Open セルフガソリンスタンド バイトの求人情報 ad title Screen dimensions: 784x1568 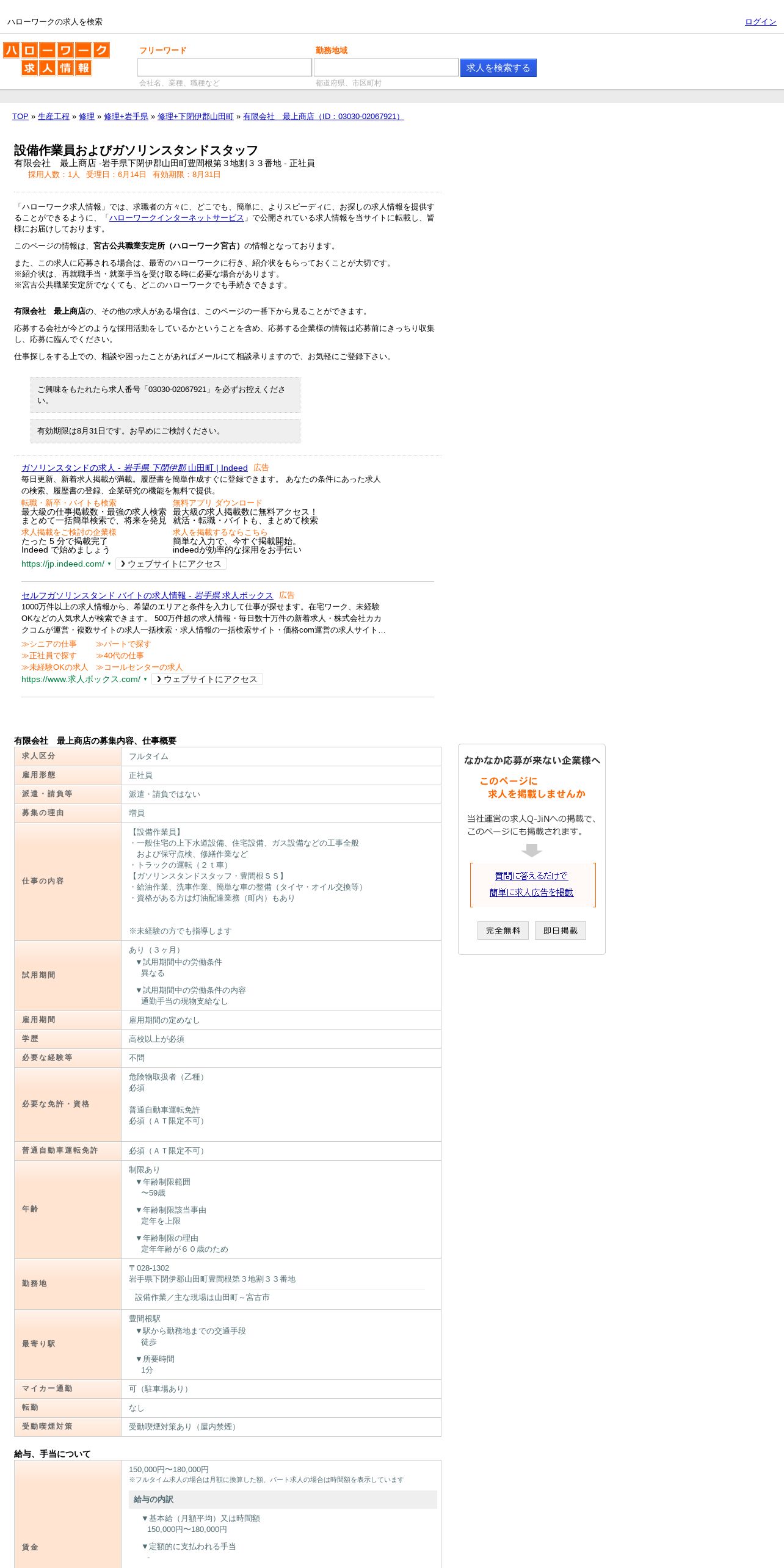[147, 595]
